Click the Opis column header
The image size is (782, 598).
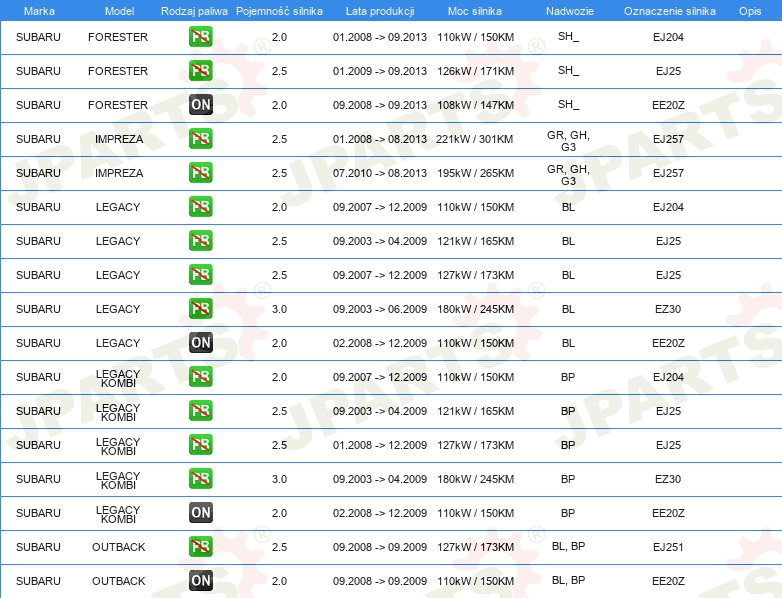[x=750, y=11]
